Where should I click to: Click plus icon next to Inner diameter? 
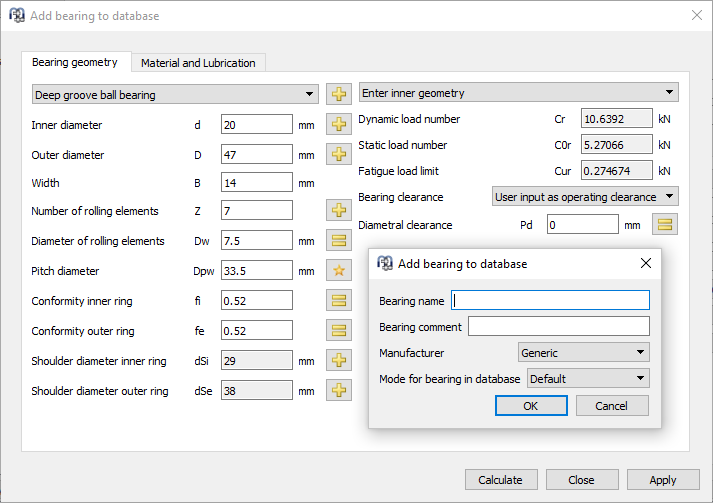[340, 126]
